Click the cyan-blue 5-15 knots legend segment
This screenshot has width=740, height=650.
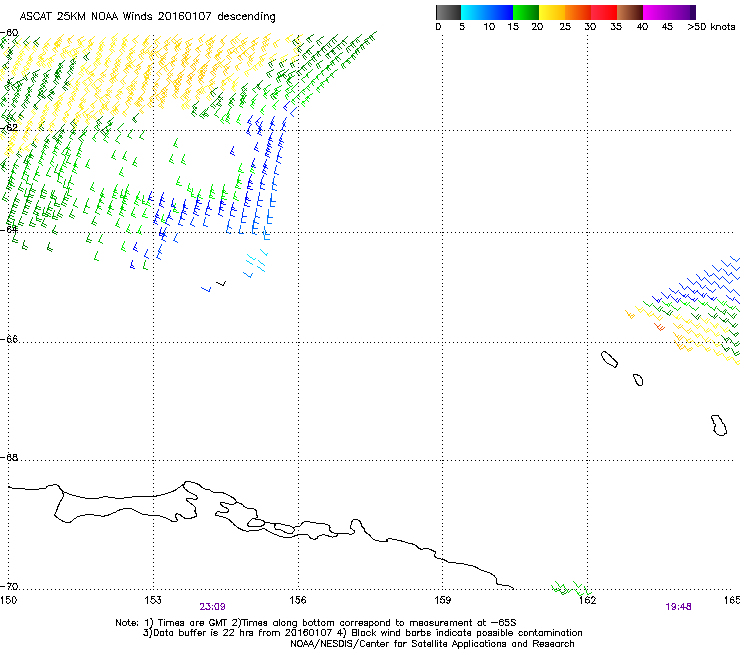click(487, 12)
